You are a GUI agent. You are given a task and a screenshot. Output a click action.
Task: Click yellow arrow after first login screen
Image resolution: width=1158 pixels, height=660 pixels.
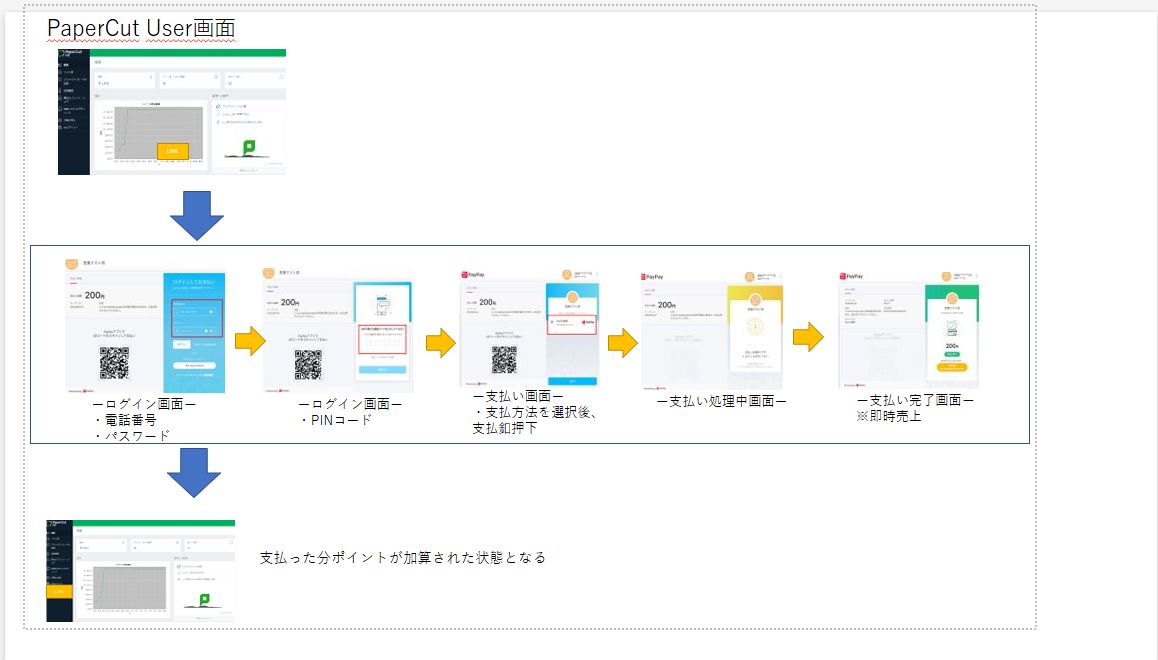pyautogui.click(x=249, y=342)
